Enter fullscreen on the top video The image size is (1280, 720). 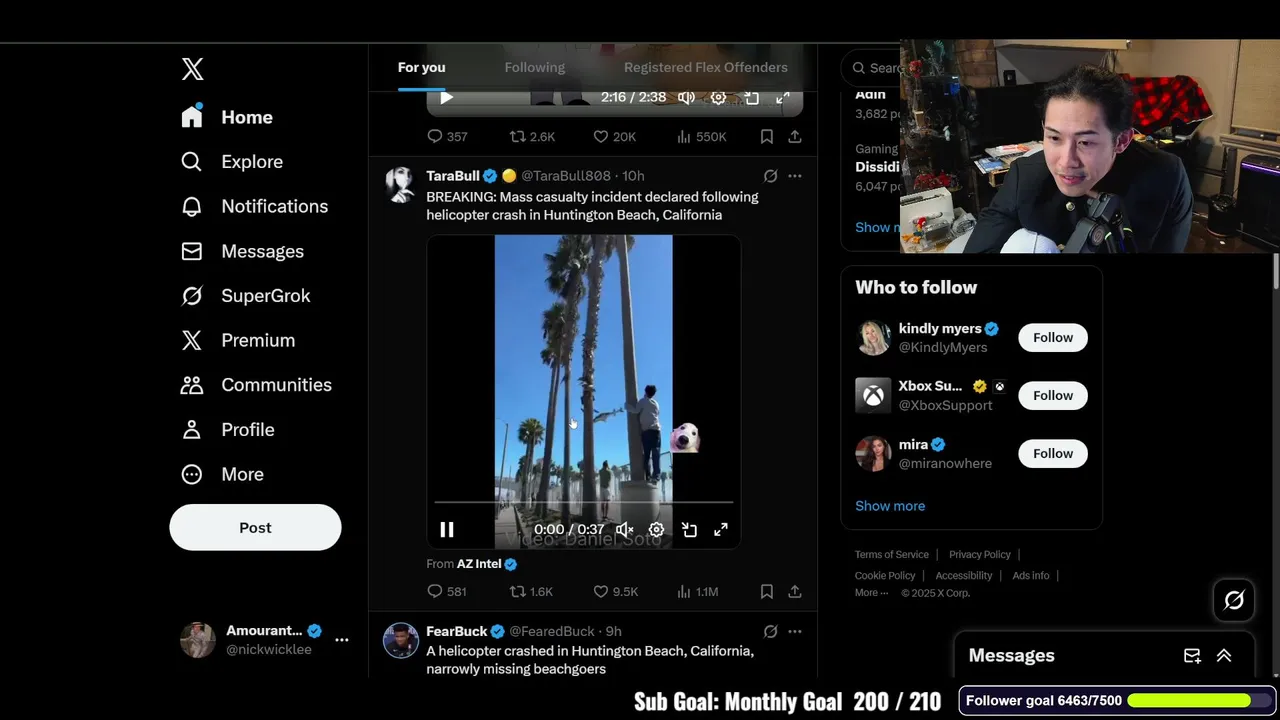click(x=783, y=97)
